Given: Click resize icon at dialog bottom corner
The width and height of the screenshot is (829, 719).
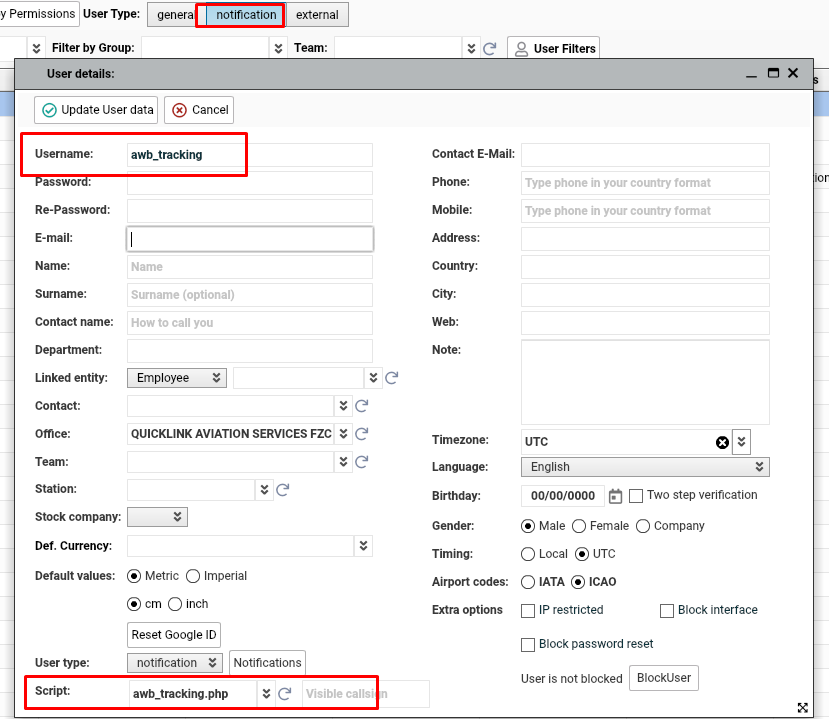Looking at the screenshot, I should [x=802, y=707].
